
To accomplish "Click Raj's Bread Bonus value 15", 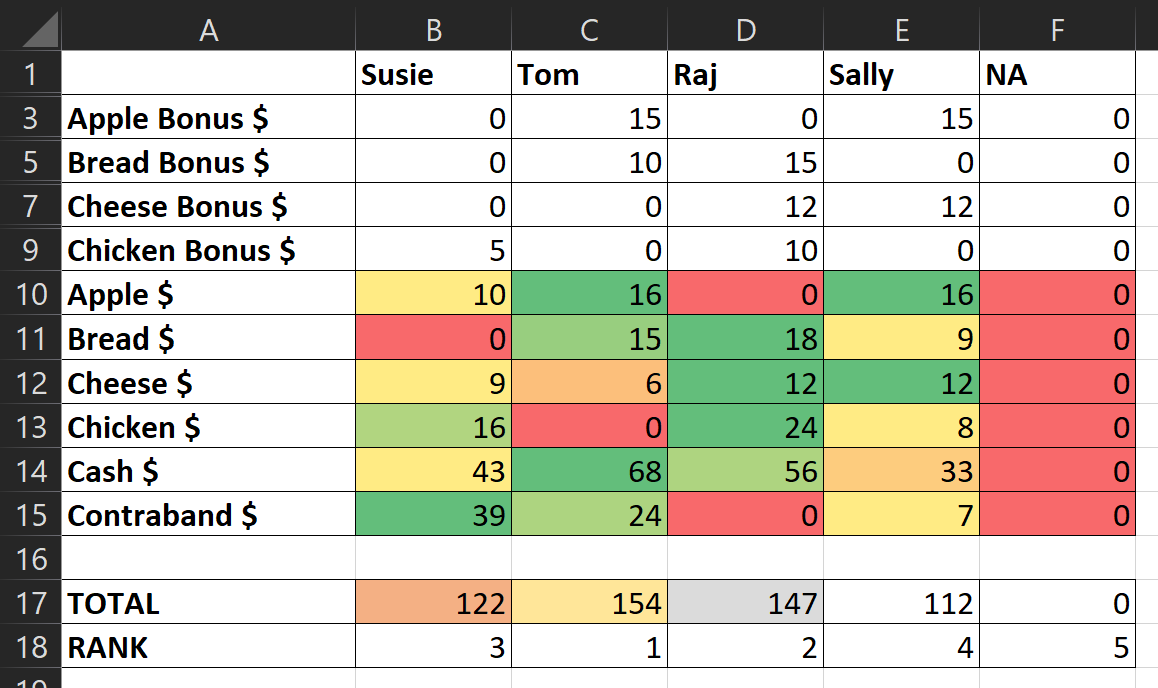I will 746,162.
